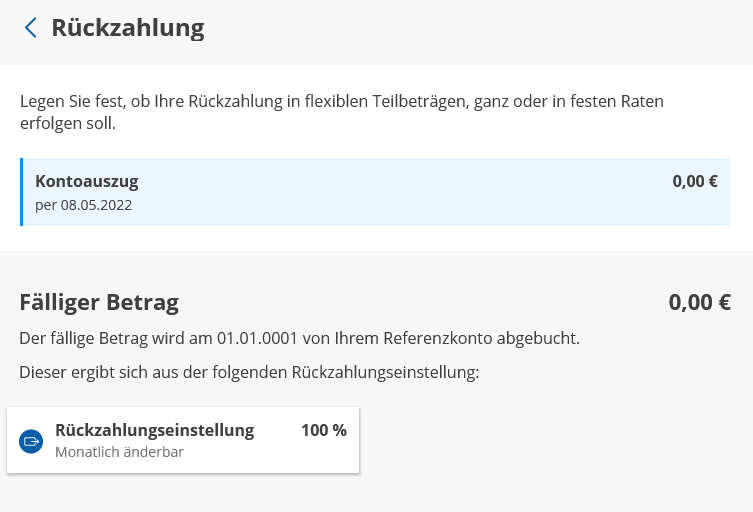Click the 100 % repayment value
This screenshot has height=512, width=753.
[x=323, y=430]
